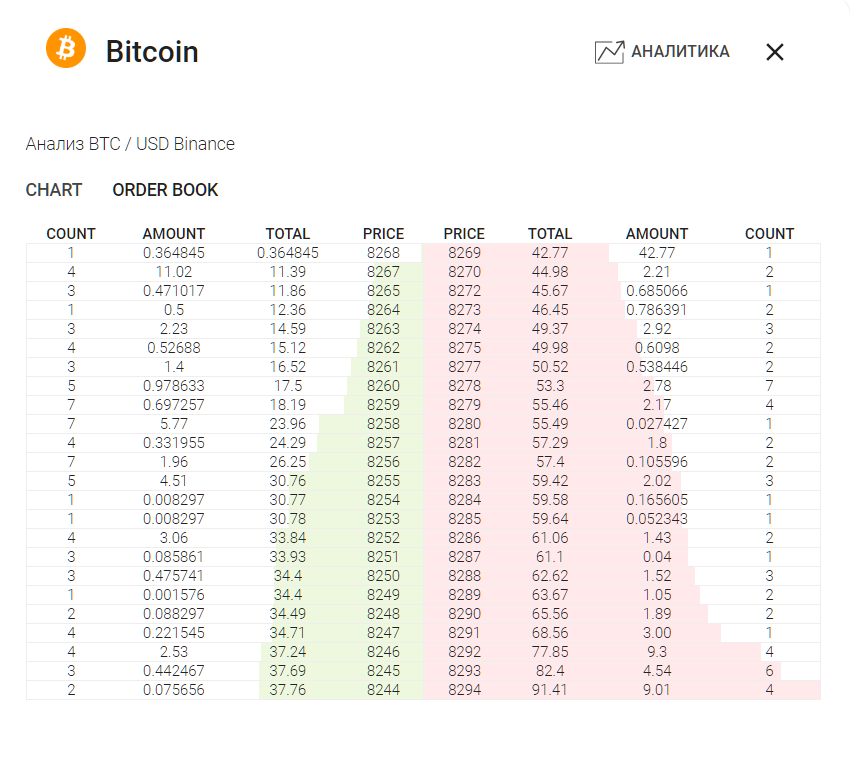Click ask price 8294 cell

coord(464,690)
